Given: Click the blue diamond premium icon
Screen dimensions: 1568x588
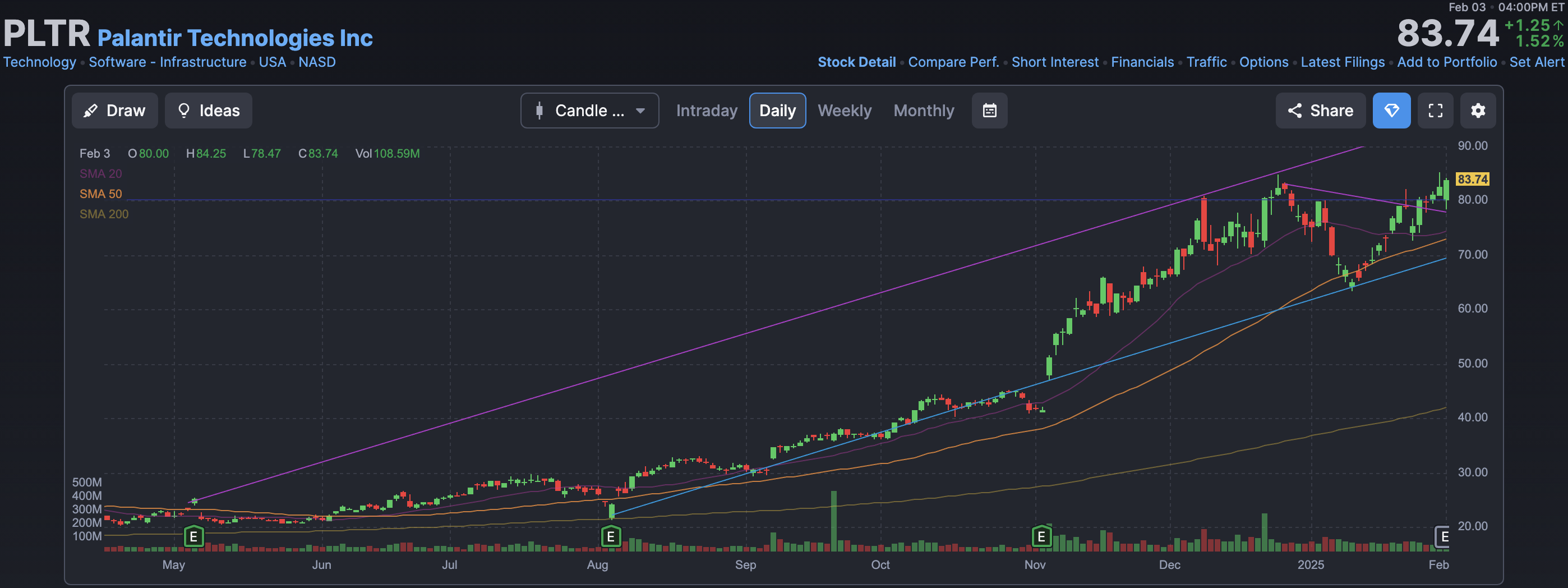Looking at the screenshot, I should 1391,111.
